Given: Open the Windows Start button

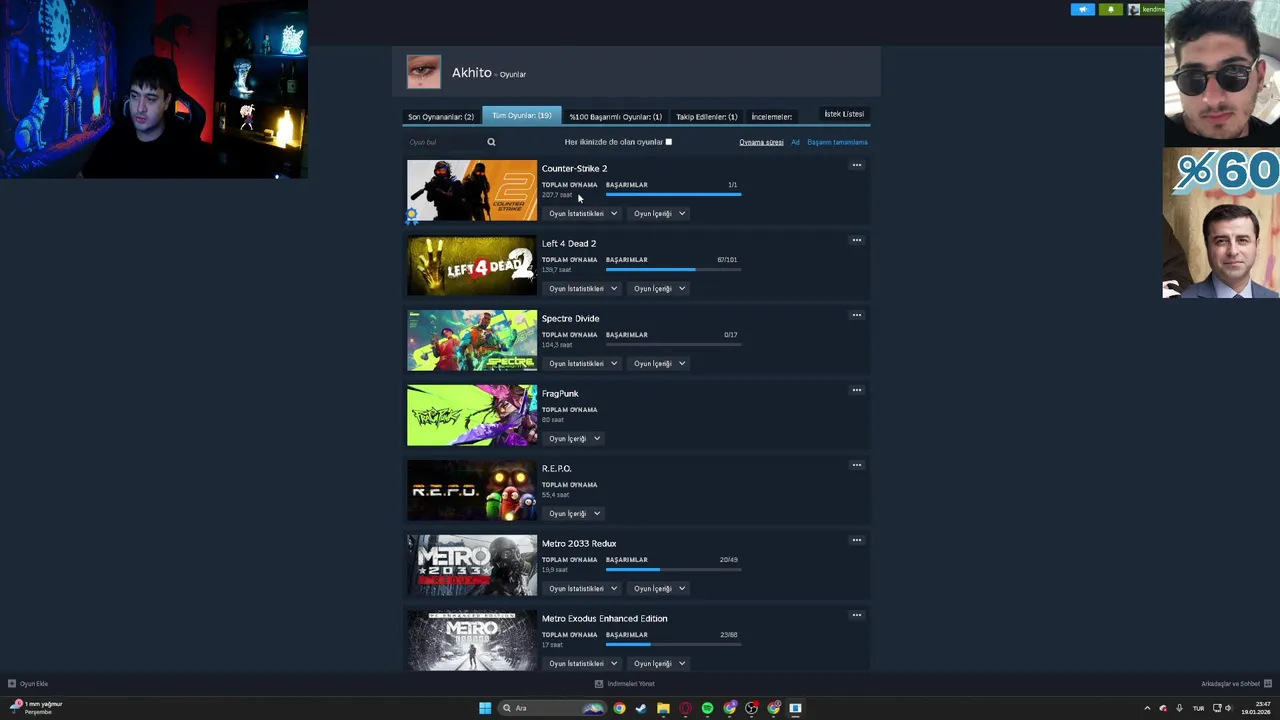Looking at the screenshot, I should (x=485, y=708).
